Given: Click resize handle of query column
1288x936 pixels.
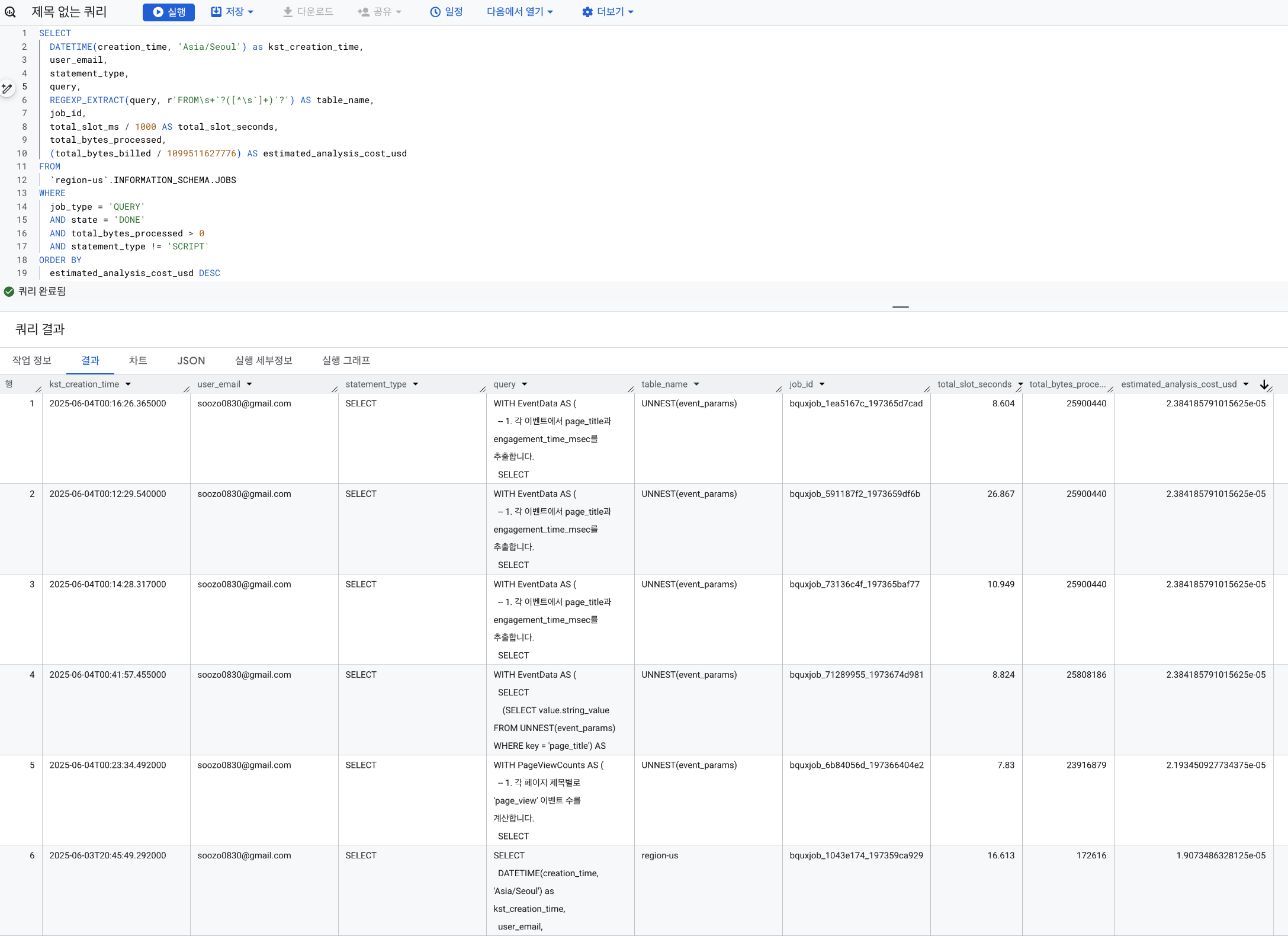Looking at the screenshot, I should coord(631,389).
